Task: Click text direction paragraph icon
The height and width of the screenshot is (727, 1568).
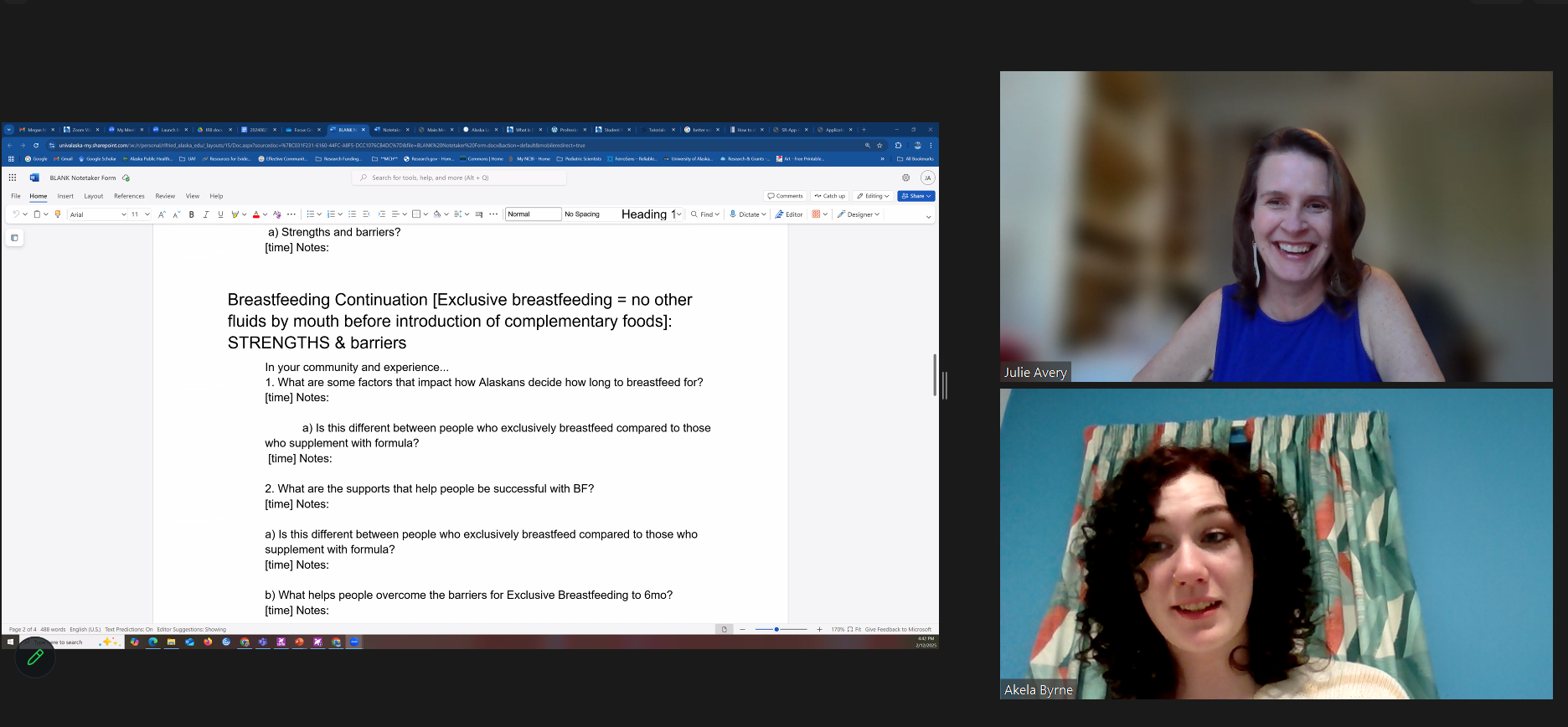Action: pos(479,214)
